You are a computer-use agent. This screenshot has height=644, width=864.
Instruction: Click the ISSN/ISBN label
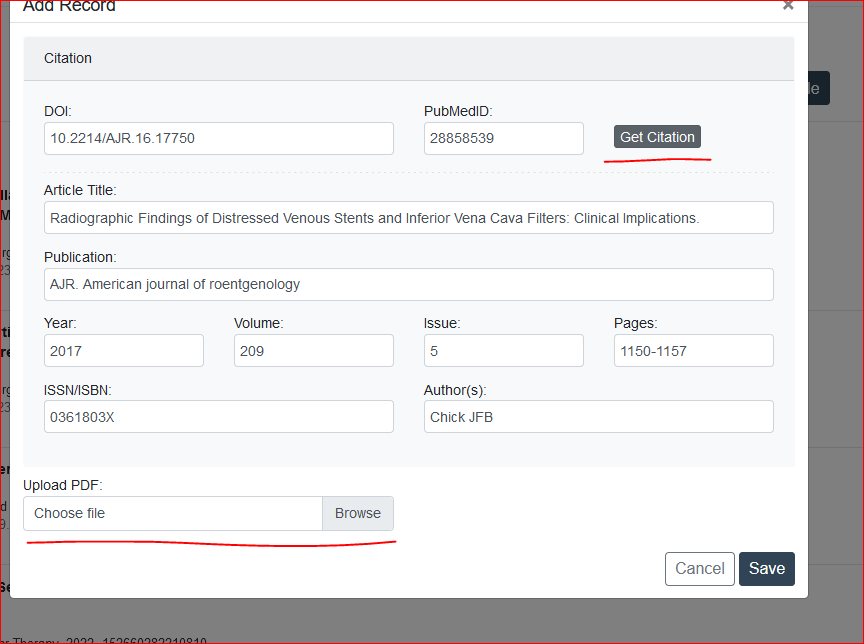(78, 390)
